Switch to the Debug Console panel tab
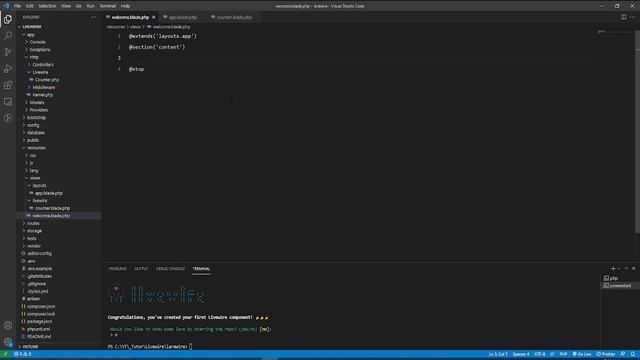 pyautogui.click(x=170, y=269)
